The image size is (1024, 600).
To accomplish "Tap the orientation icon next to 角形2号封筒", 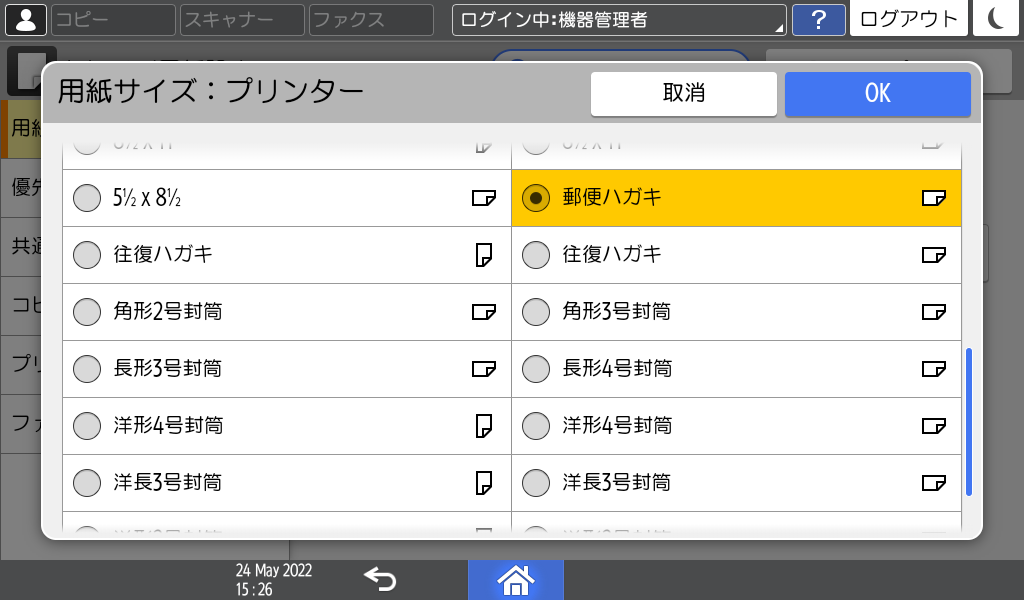I will click(x=485, y=312).
